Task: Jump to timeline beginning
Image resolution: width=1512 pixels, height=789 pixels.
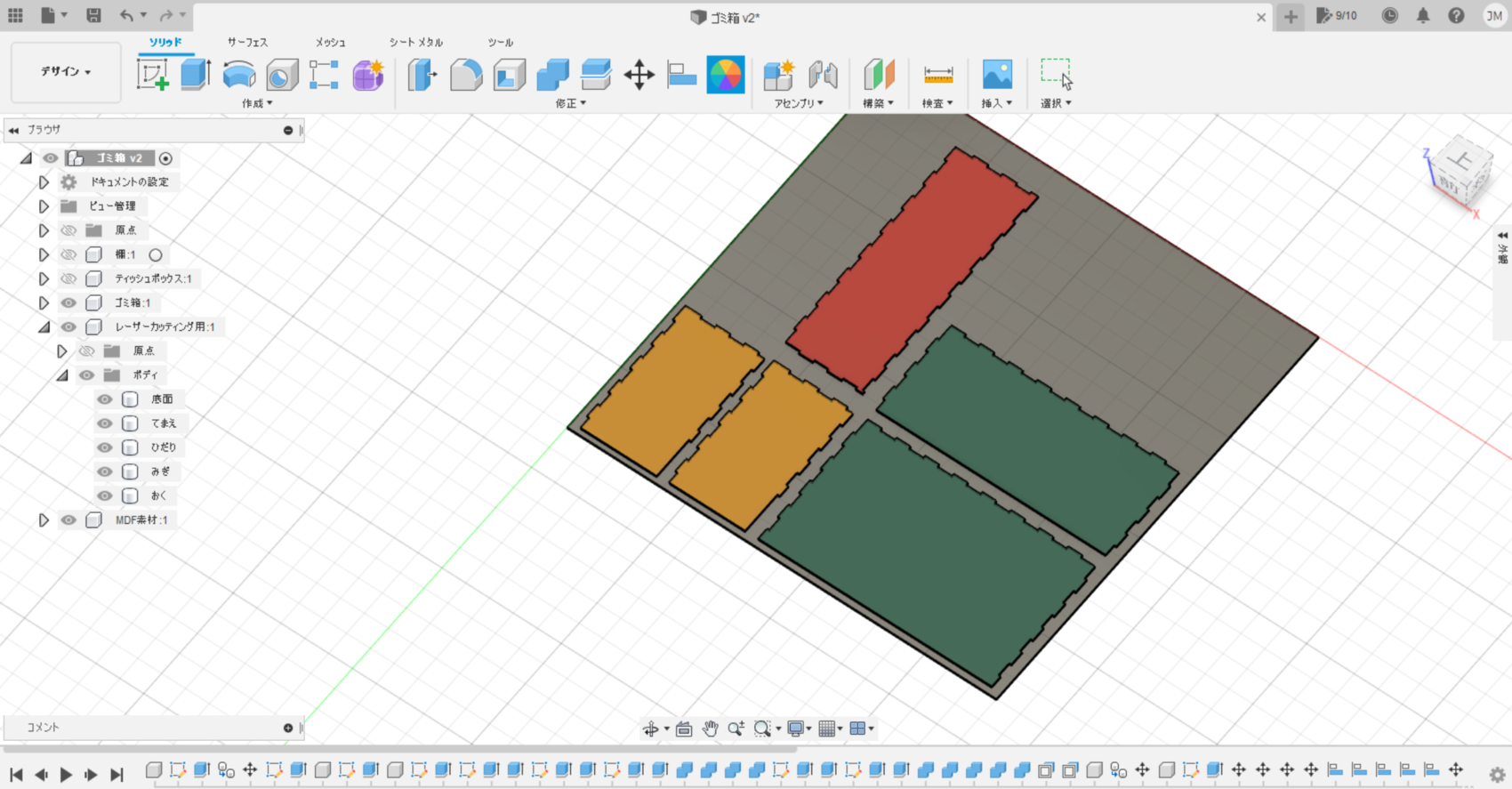Action: pyautogui.click(x=16, y=775)
